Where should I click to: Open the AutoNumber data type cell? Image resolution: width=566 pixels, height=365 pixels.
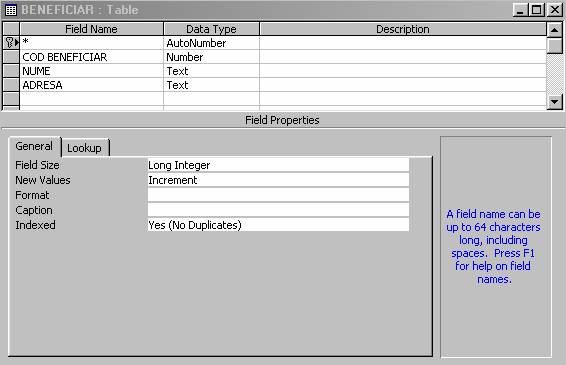point(212,43)
